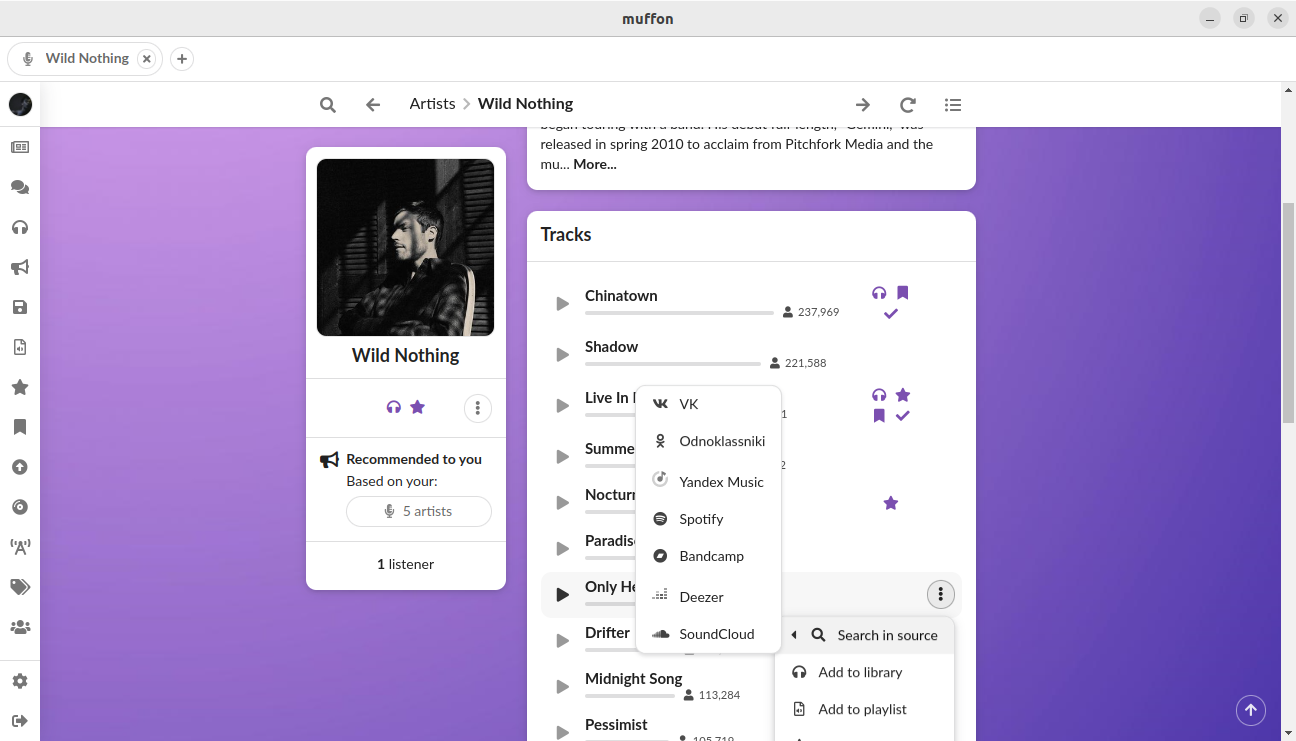This screenshot has height=741, width=1296.
Task: Open the search icon in the top bar
Action: (327, 104)
